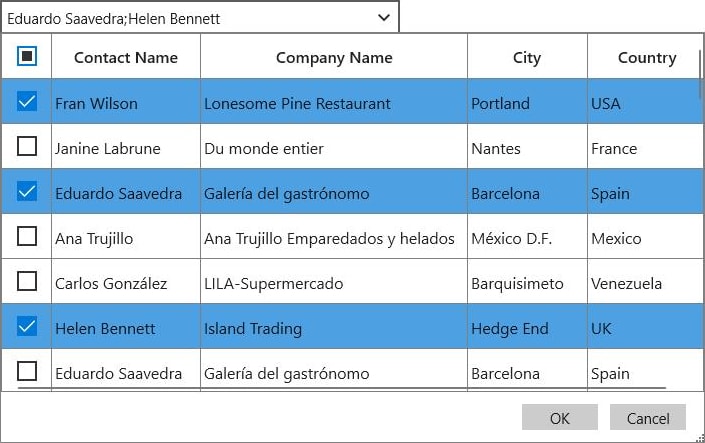The height and width of the screenshot is (443, 705).
Task: Click the vertical scrollbar thumb
Action: tap(700, 62)
